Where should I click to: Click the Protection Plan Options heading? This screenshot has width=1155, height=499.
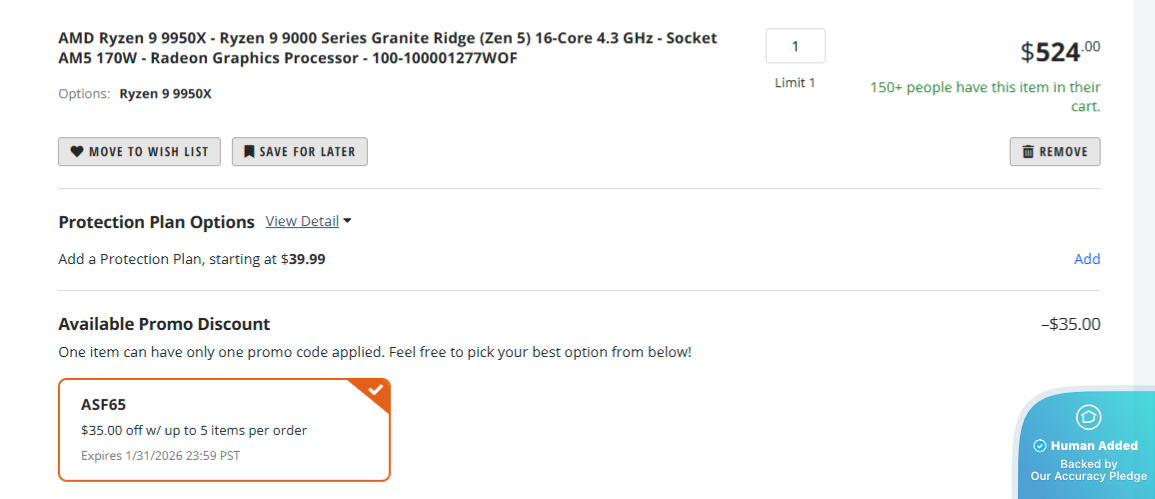[x=157, y=222]
